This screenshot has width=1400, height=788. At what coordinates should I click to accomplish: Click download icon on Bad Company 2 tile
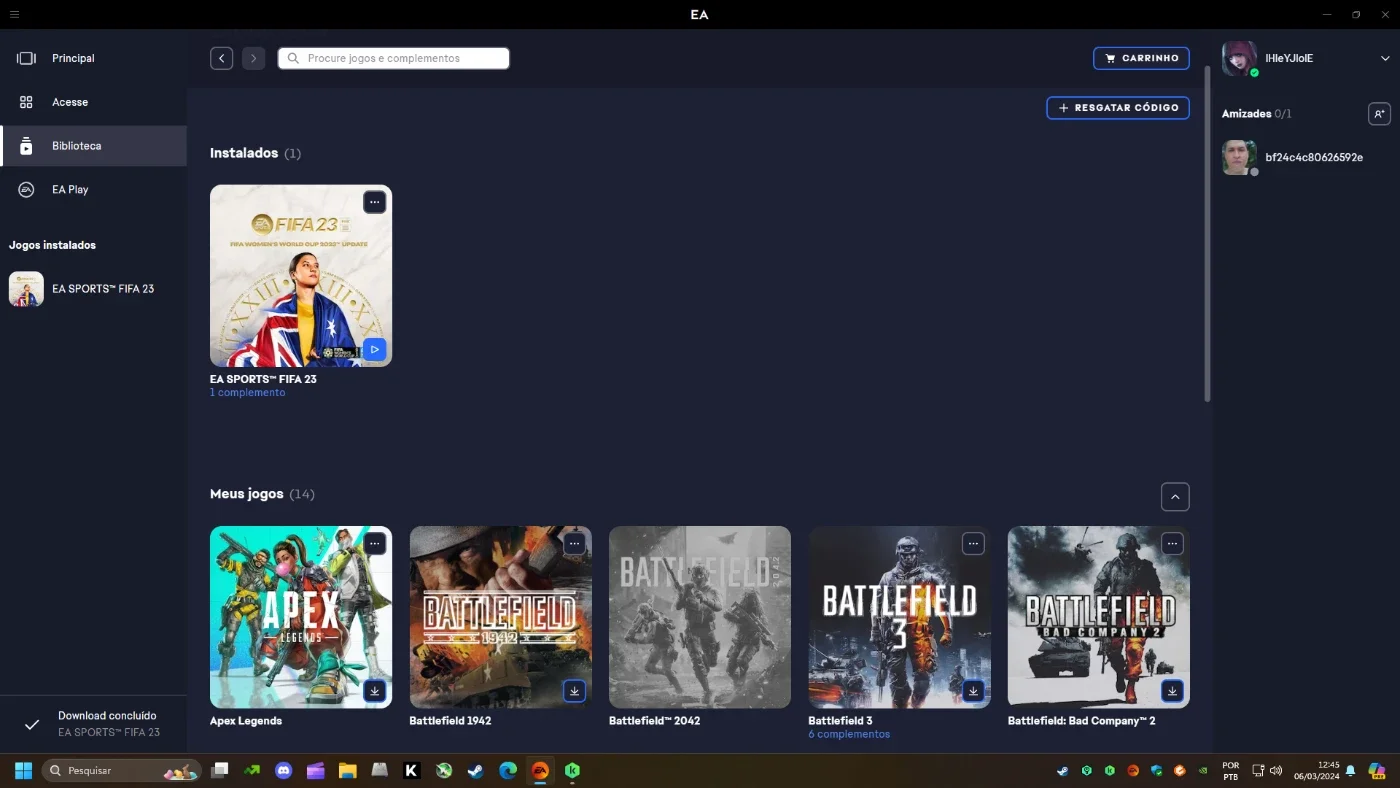pyautogui.click(x=1172, y=691)
